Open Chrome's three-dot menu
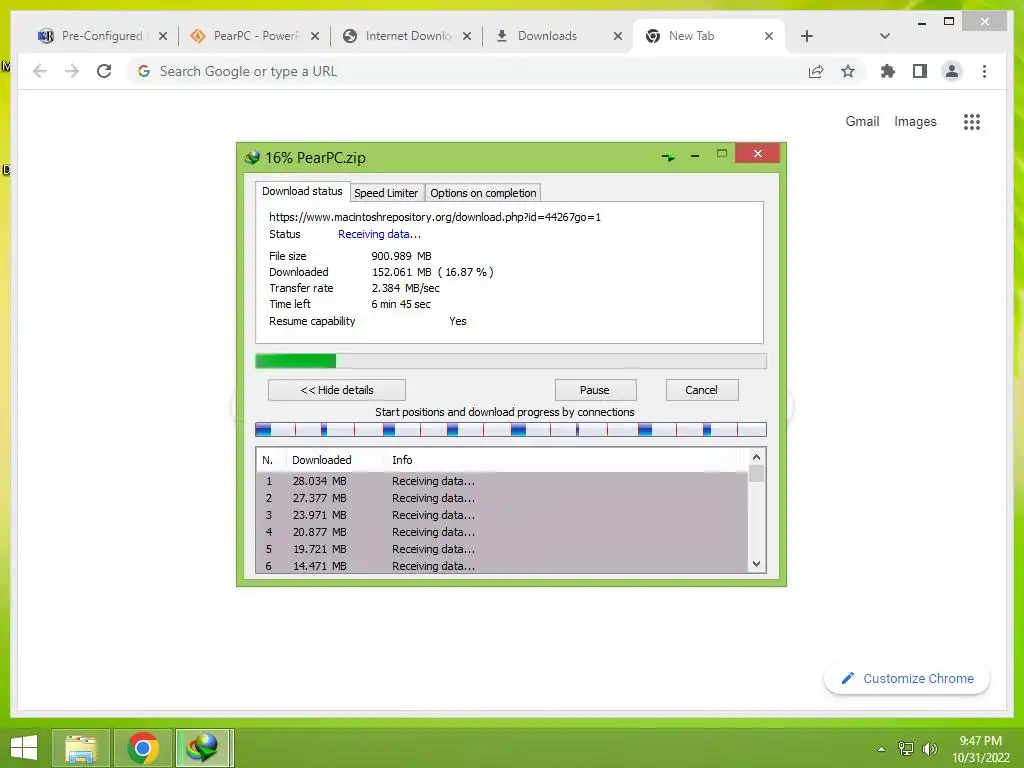 tap(984, 71)
